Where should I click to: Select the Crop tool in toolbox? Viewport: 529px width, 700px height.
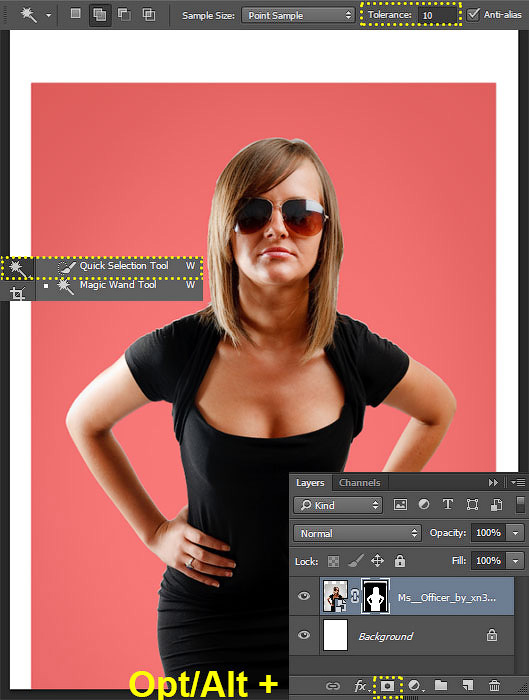point(17,293)
